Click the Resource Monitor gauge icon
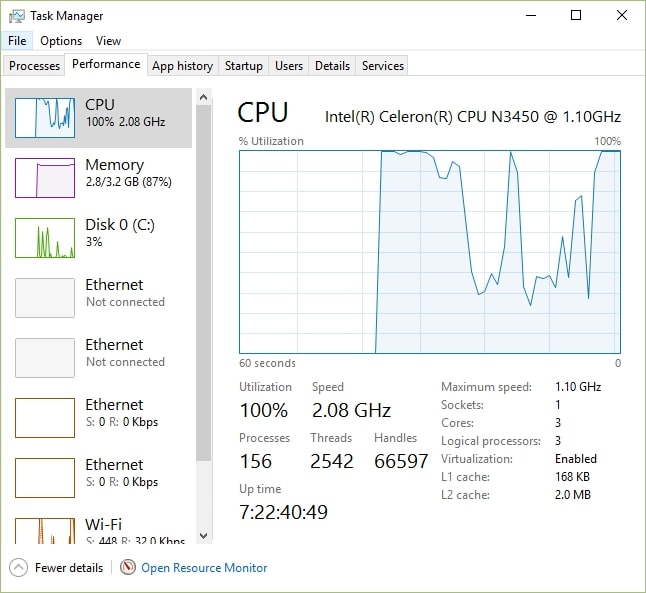This screenshot has height=593, width=646. coord(128,567)
